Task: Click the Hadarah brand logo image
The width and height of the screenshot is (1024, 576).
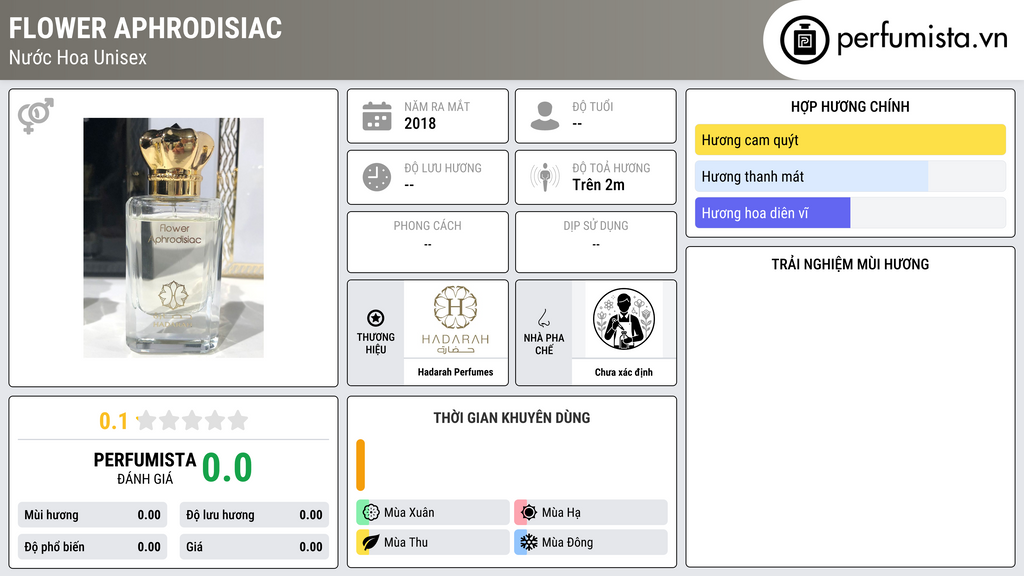Action: coord(455,320)
